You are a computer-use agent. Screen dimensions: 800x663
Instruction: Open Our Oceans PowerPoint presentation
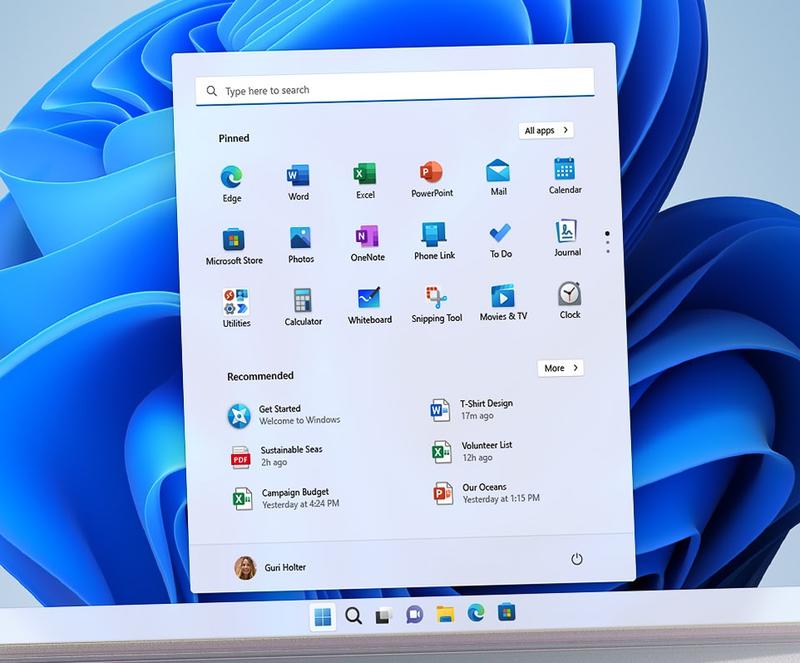[486, 493]
